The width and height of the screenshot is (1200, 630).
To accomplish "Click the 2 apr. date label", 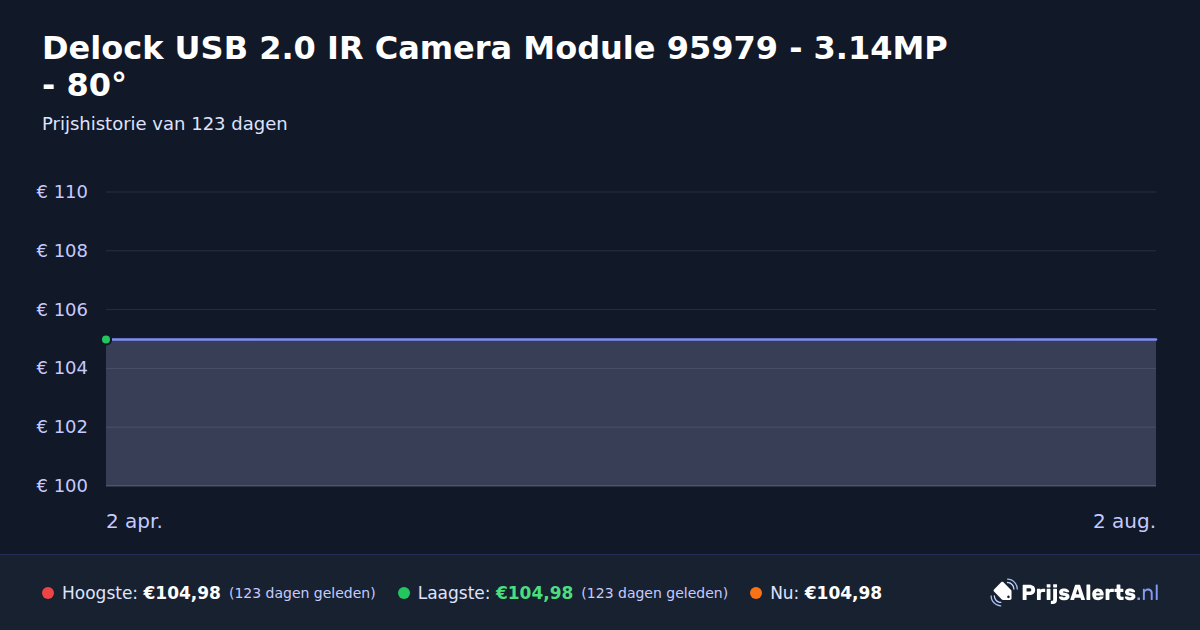I will click(x=134, y=522).
